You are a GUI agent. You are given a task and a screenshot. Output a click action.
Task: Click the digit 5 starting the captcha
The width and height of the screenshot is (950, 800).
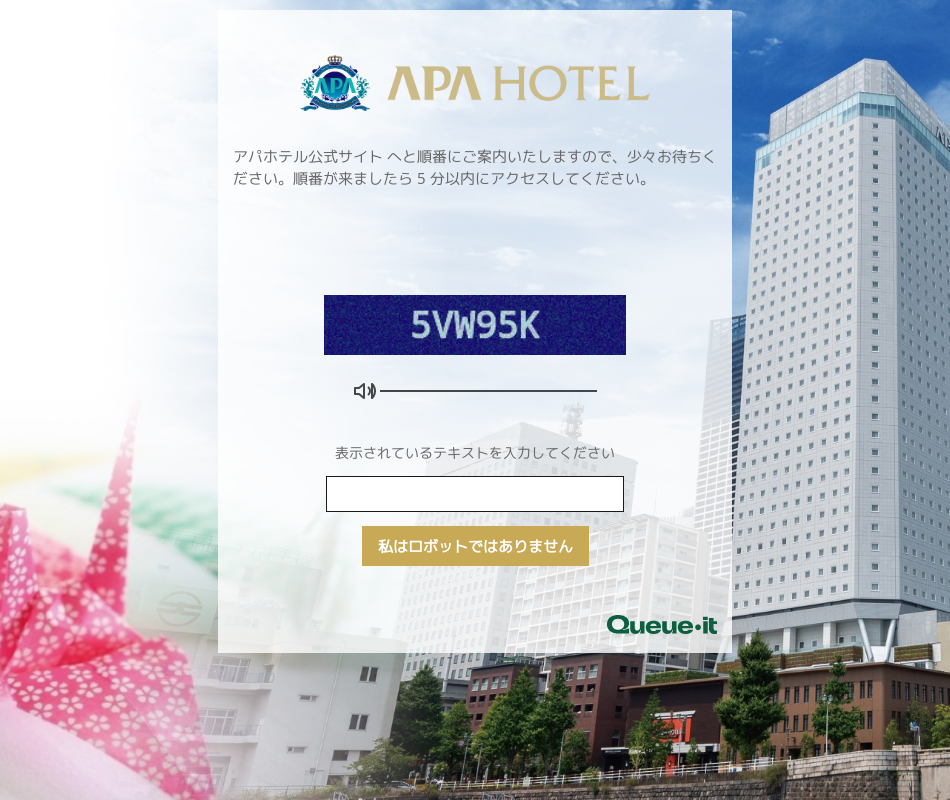pos(421,325)
